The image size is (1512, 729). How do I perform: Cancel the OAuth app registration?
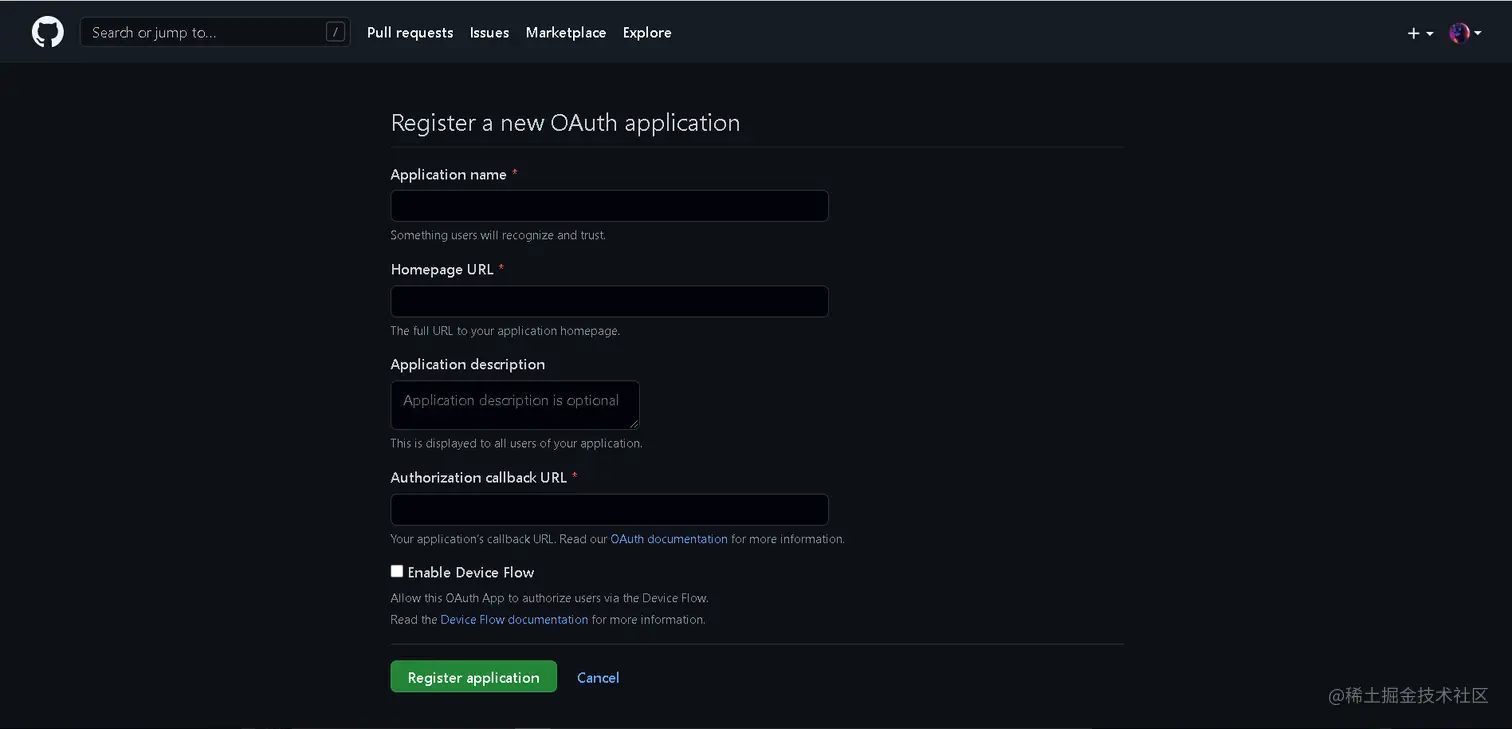[x=598, y=678]
